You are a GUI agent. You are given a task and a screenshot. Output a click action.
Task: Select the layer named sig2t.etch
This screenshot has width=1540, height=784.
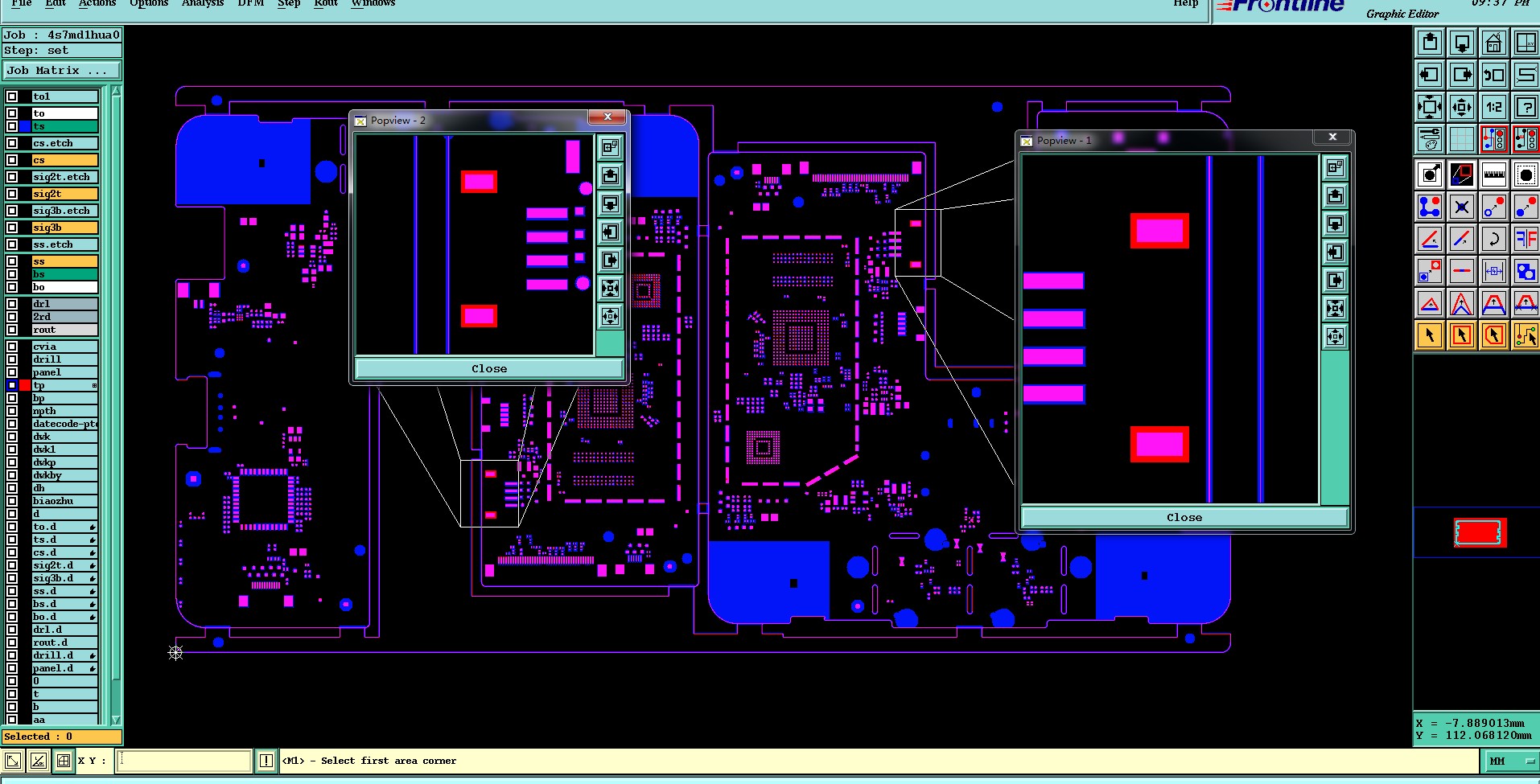click(x=64, y=177)
